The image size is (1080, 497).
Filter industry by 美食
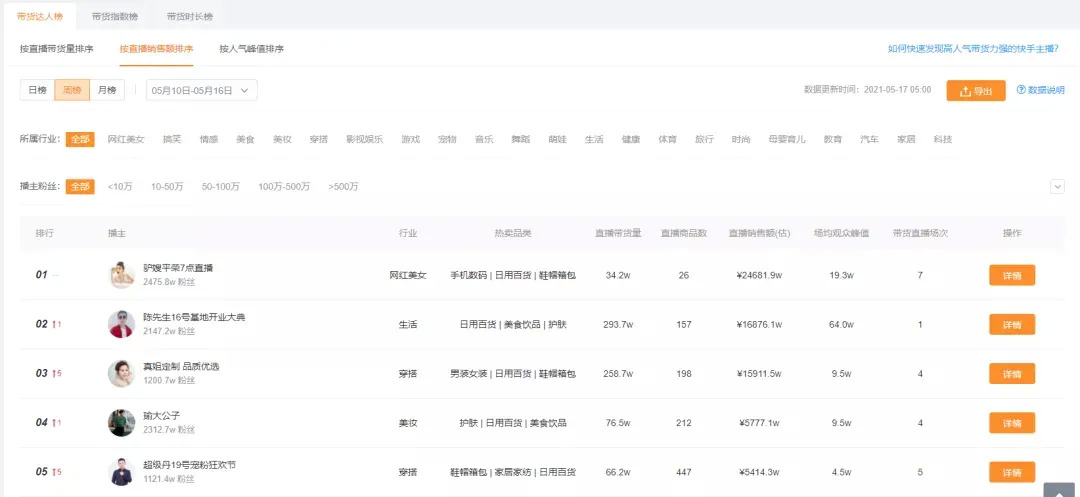pos(245,139)
